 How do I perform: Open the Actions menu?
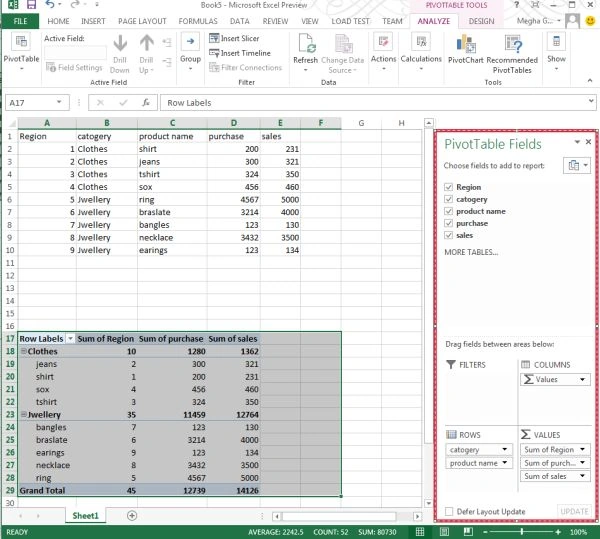click(x=383, y=52)
